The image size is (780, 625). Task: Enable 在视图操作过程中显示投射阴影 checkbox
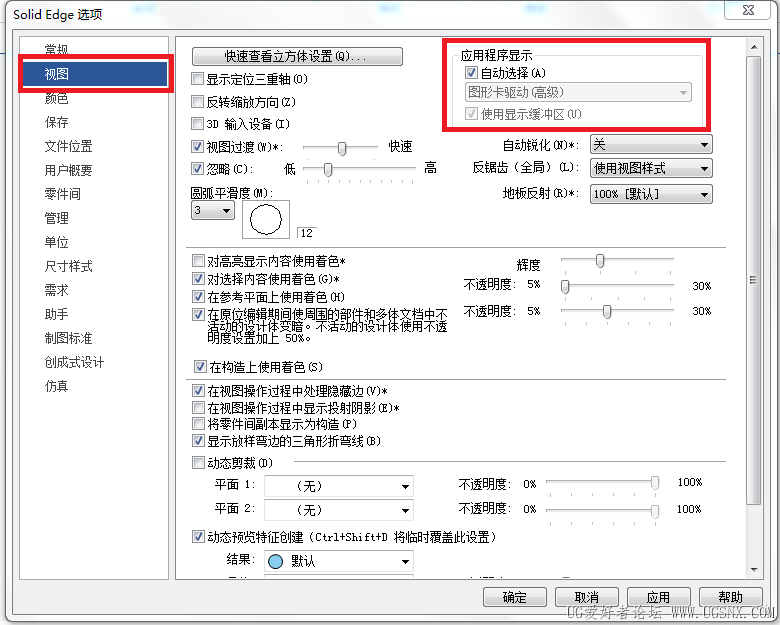[x=198, y=408]
